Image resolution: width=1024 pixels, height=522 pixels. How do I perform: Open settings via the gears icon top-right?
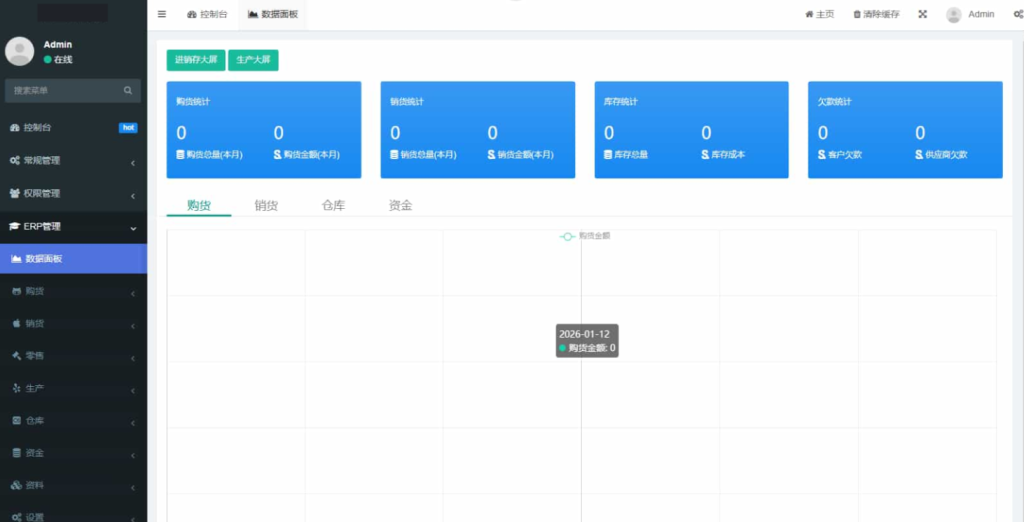coord(1015,14)
